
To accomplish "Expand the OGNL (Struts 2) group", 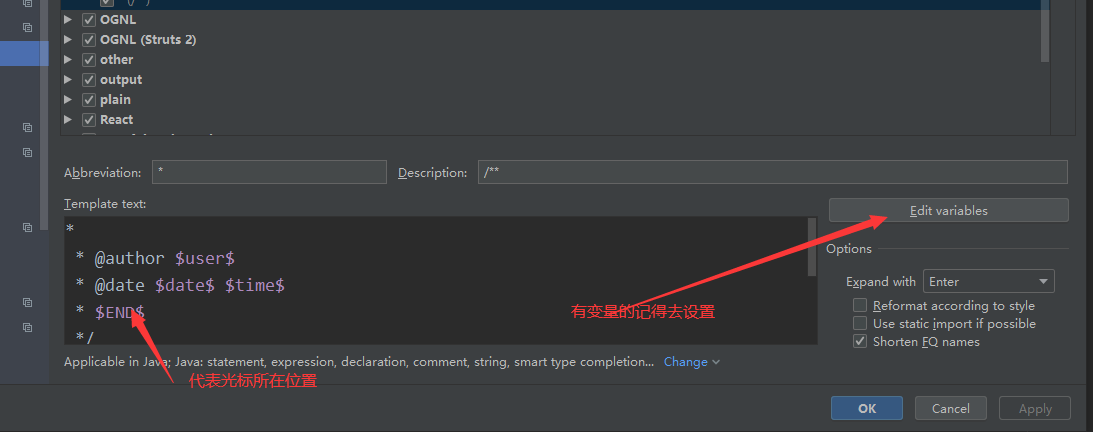I will coord(68,40).
